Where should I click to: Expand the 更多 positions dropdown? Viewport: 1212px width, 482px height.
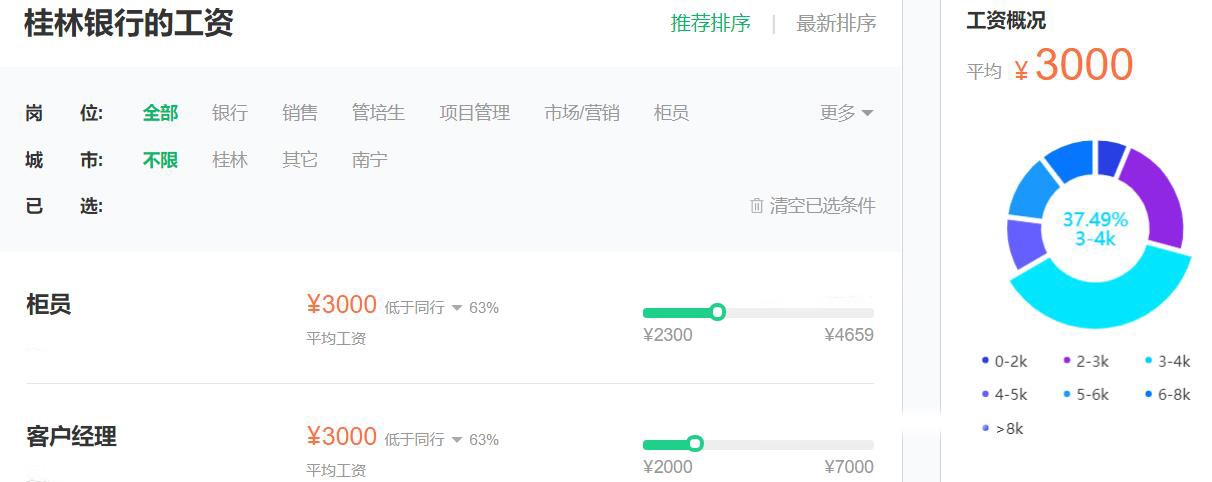click(x=846, y=113)
